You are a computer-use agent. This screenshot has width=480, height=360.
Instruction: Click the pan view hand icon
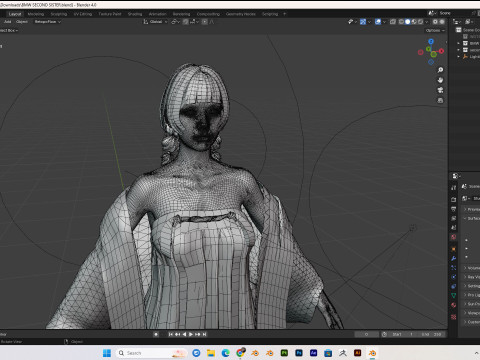440,80
